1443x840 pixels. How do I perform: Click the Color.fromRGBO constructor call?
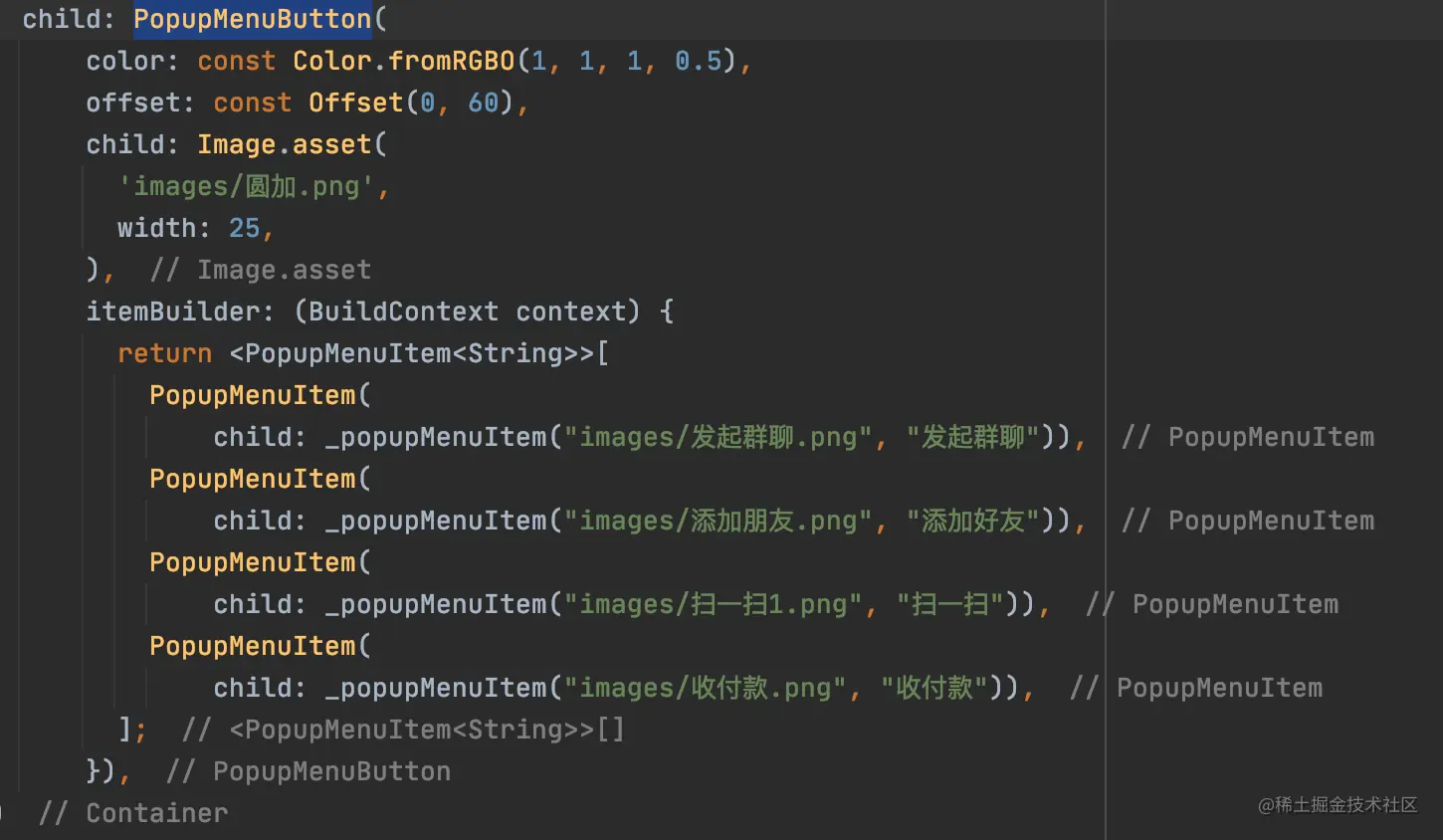pyautogui.click(x=403, y=61)
